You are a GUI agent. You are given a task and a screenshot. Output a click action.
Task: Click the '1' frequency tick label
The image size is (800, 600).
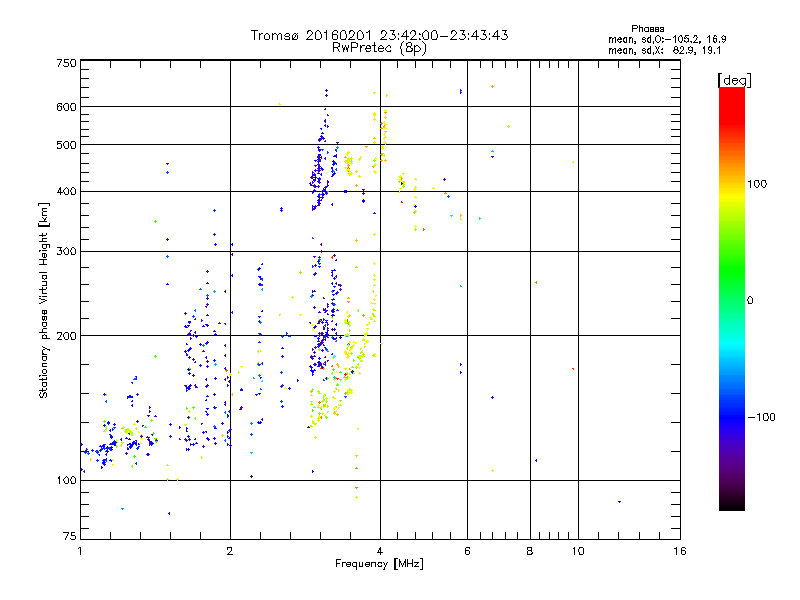pyautogui.click(x=80, y=551)
